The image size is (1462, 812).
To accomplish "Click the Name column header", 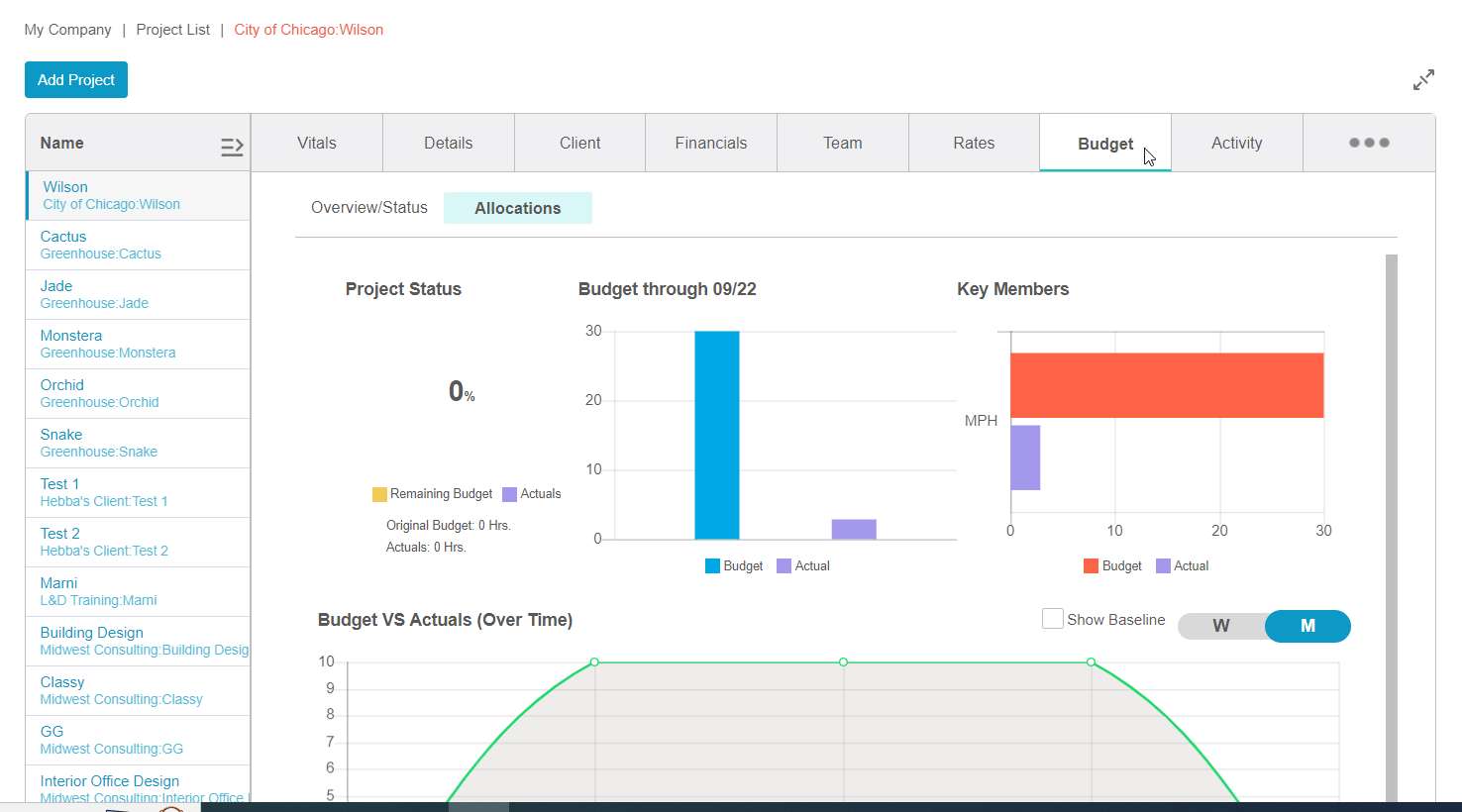I will click(61, 143).
